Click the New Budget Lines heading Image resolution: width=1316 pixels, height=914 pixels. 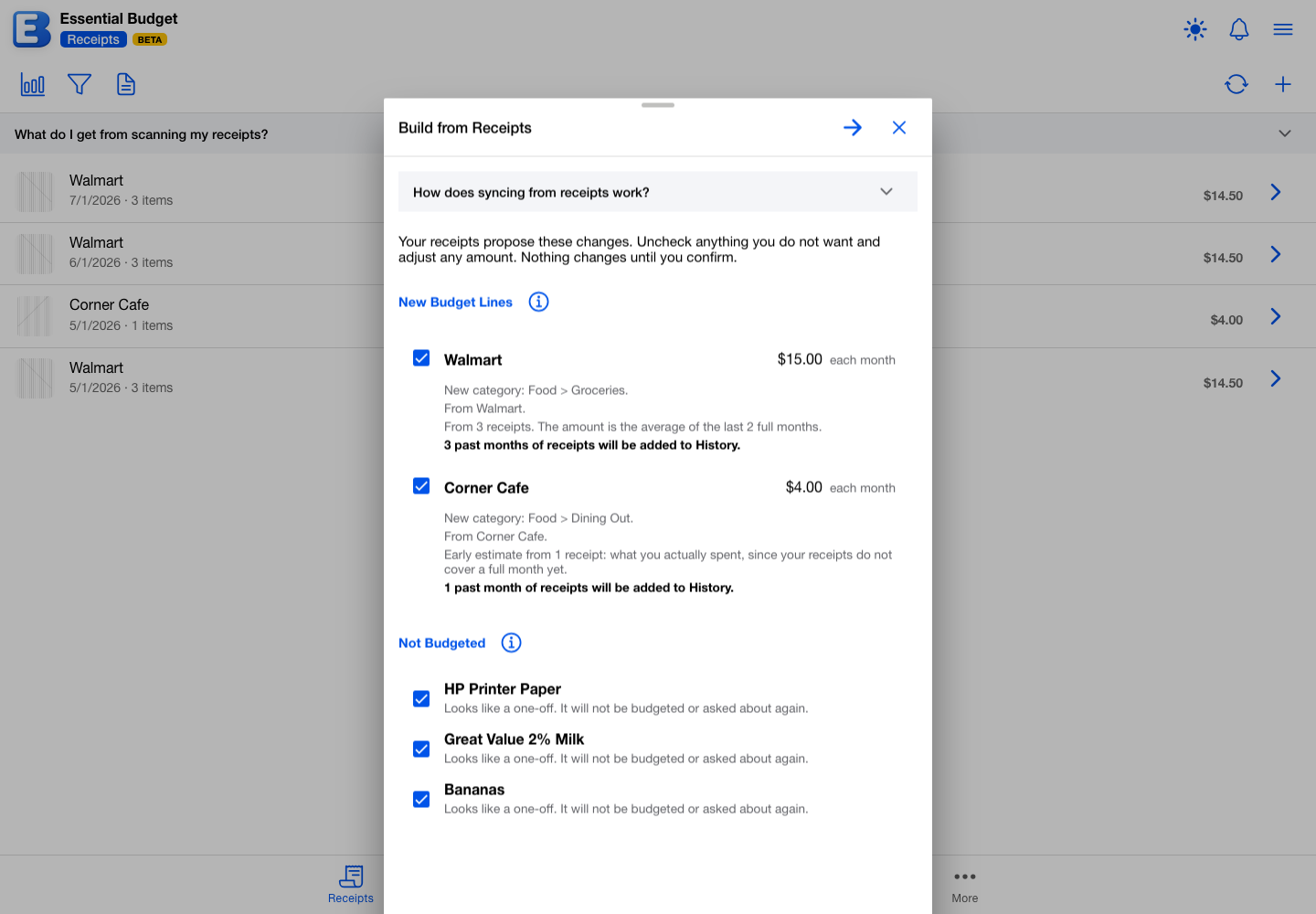tap(455, 303)
